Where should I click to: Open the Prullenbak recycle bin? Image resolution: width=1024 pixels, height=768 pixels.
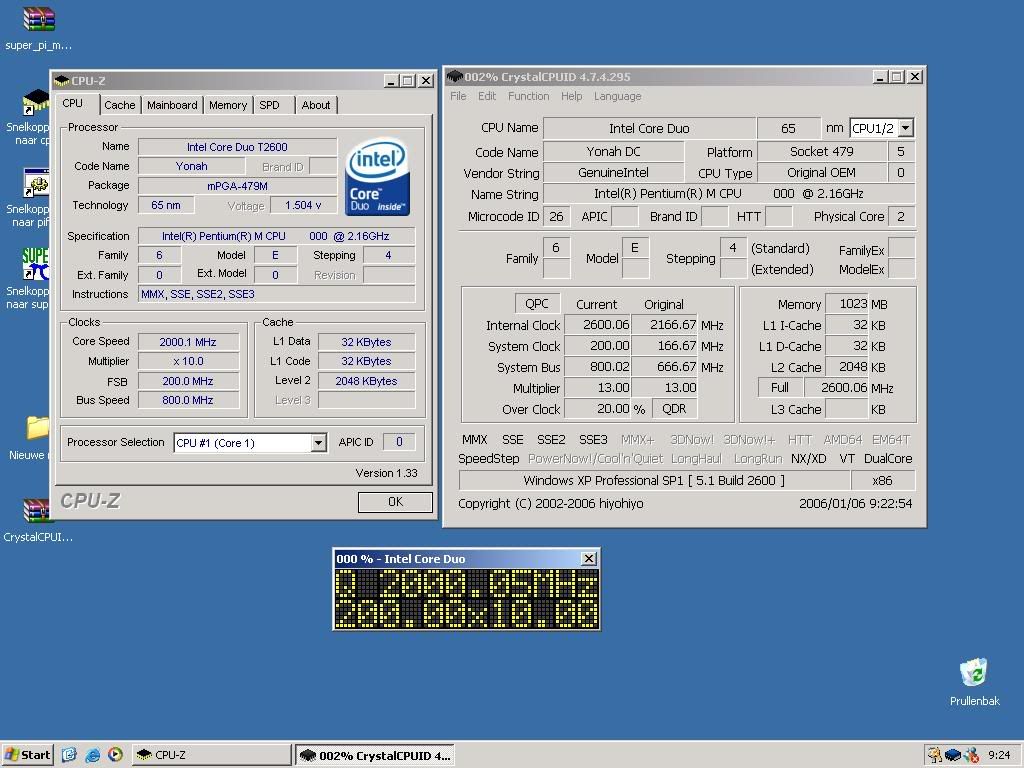click(974, 674)
